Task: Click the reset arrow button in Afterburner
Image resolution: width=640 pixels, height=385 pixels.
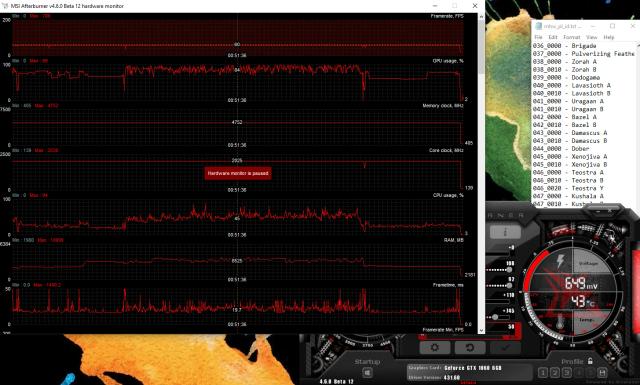Action: pos(470,347)
